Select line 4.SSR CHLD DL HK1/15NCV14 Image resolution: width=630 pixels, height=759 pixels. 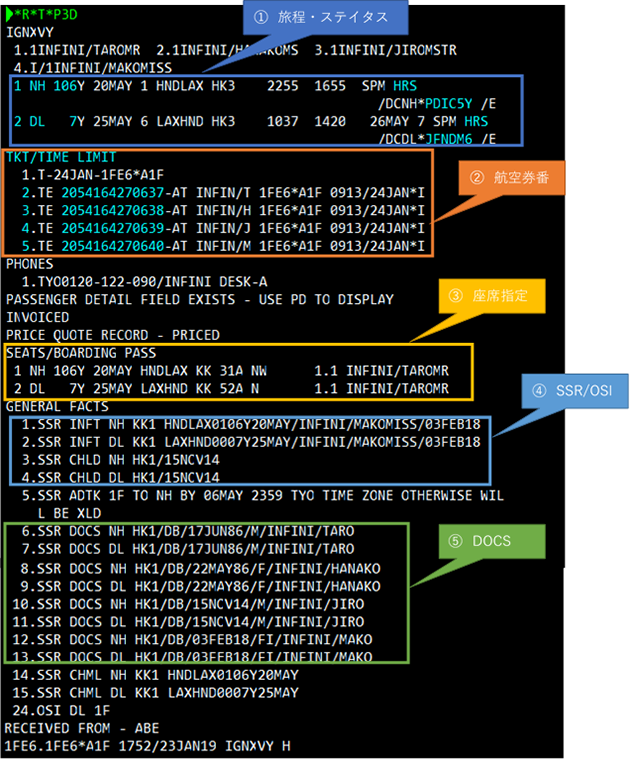pyautogui.click(x=120, y=478)
